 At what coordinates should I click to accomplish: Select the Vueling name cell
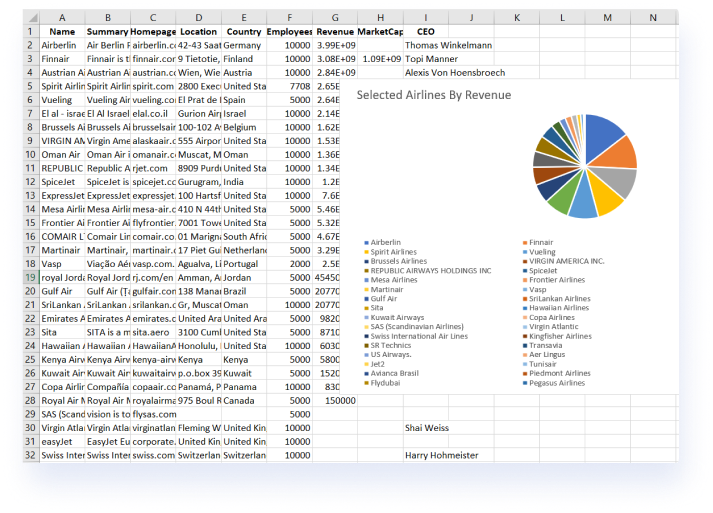[x=62, y=100]
